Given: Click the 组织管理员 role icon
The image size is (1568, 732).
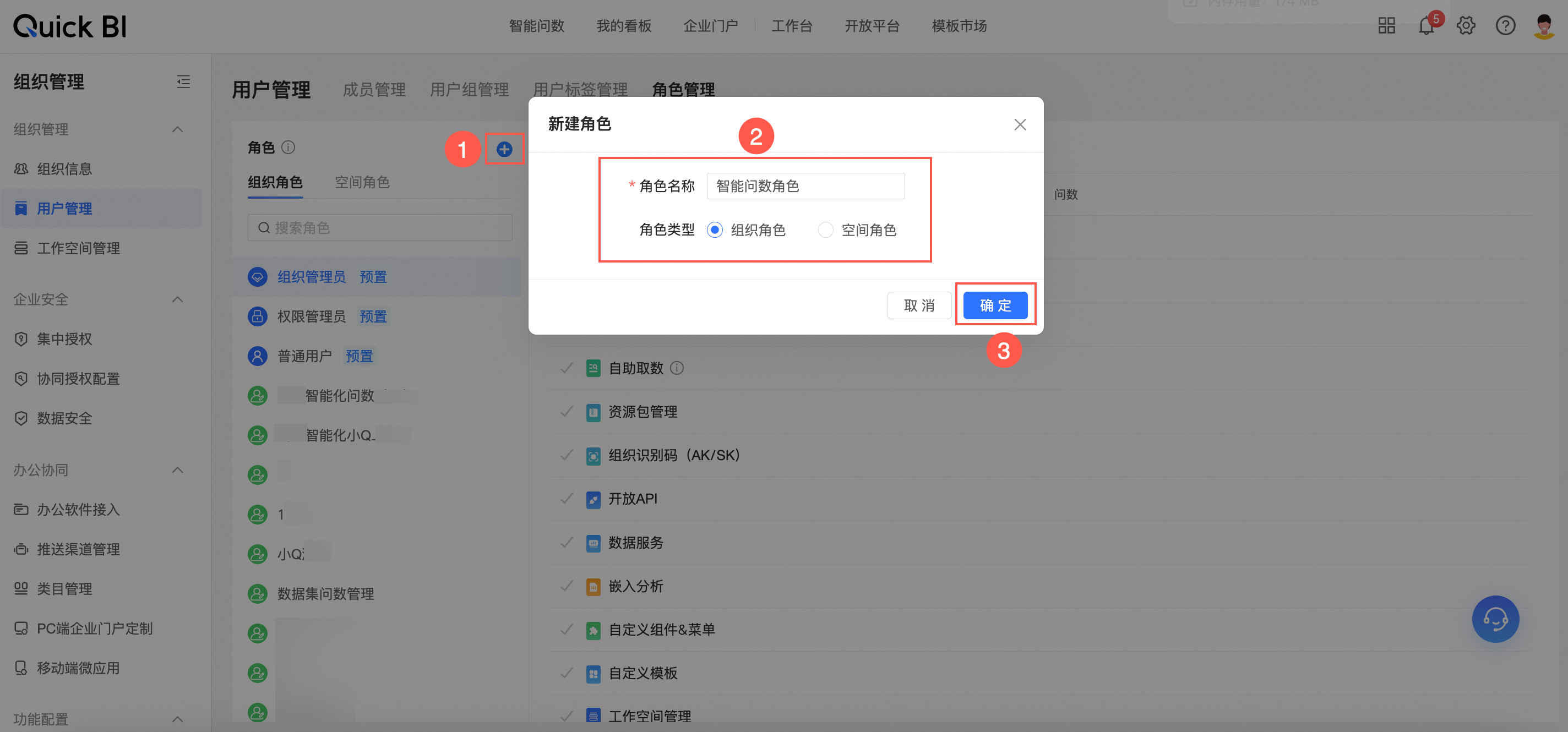Looking at the screenshot, I should 258,277.
